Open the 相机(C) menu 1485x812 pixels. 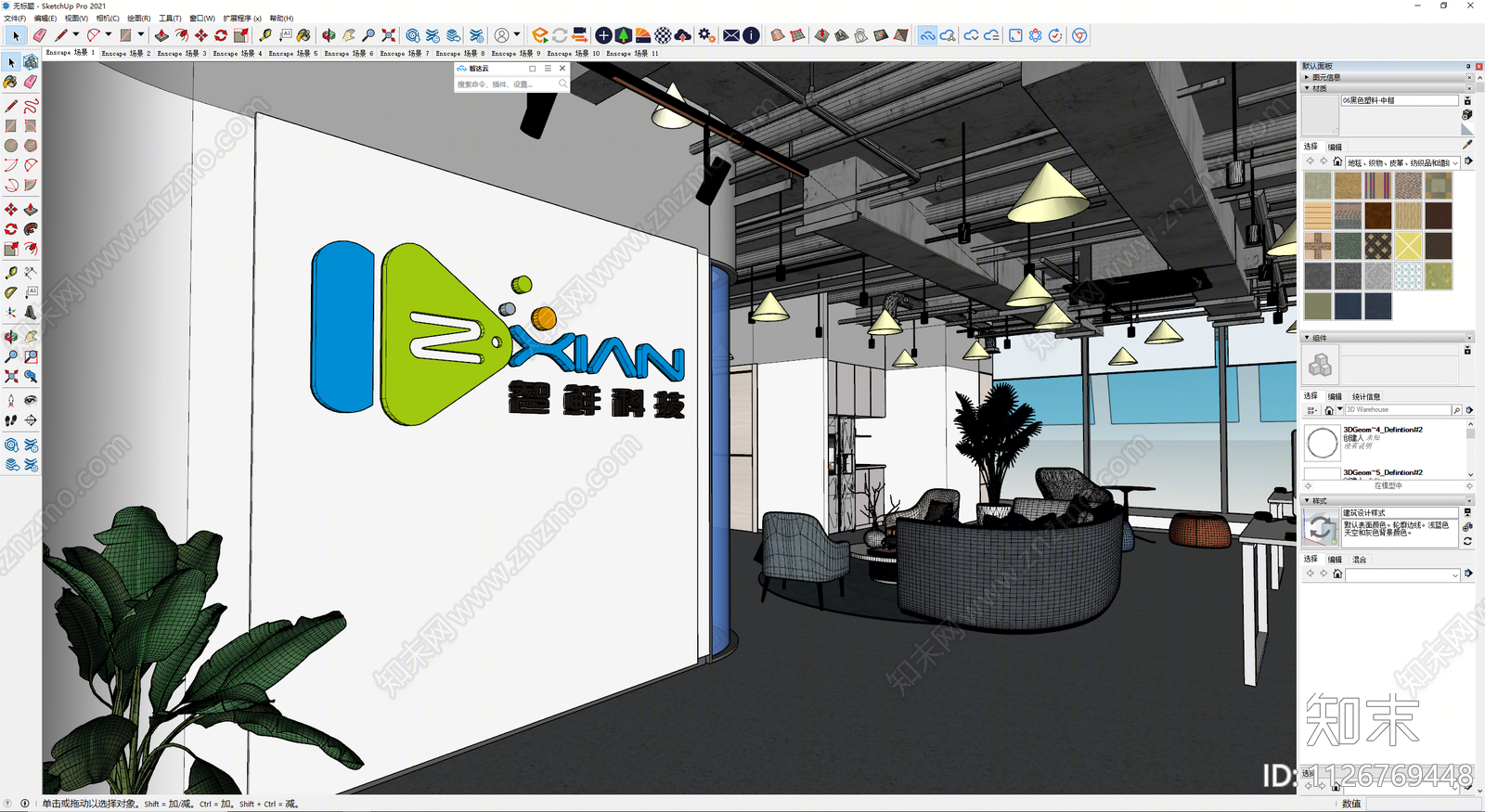tap(108, 19)
